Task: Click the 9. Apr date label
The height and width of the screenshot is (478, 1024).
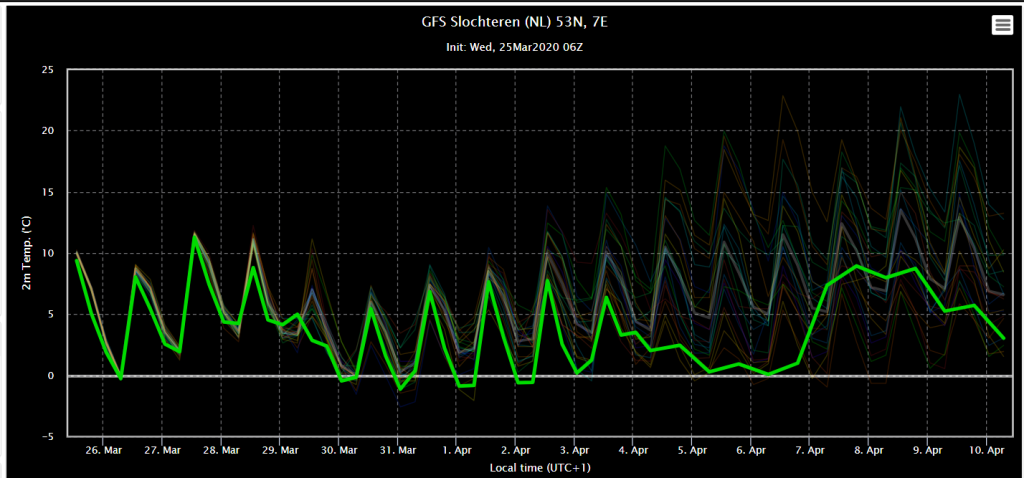Action: [x=926, y=451]
